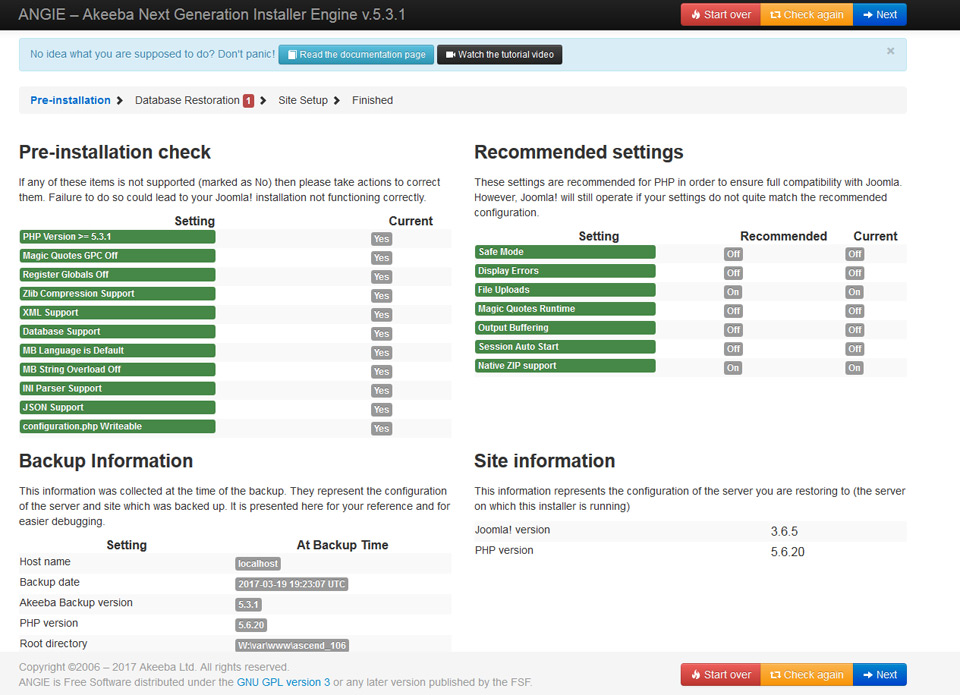Click the Zlib Compression Support label
Viewport: 960px width, 695px height.
(118, 294)
